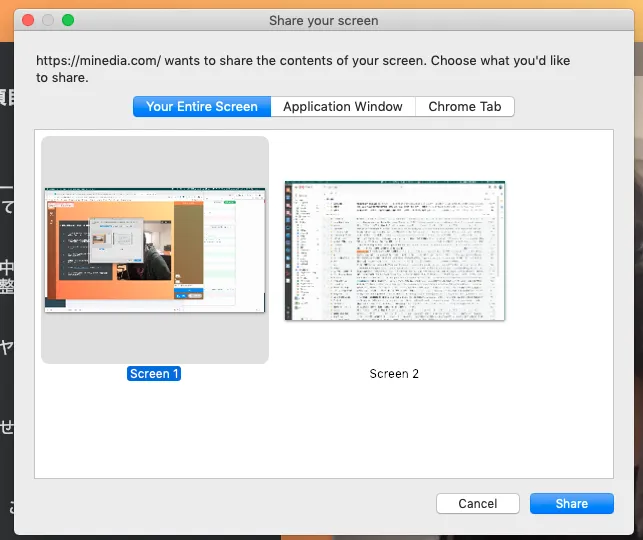
Task: Switch to the Application Window tab
Action: (x=342, y=106)
